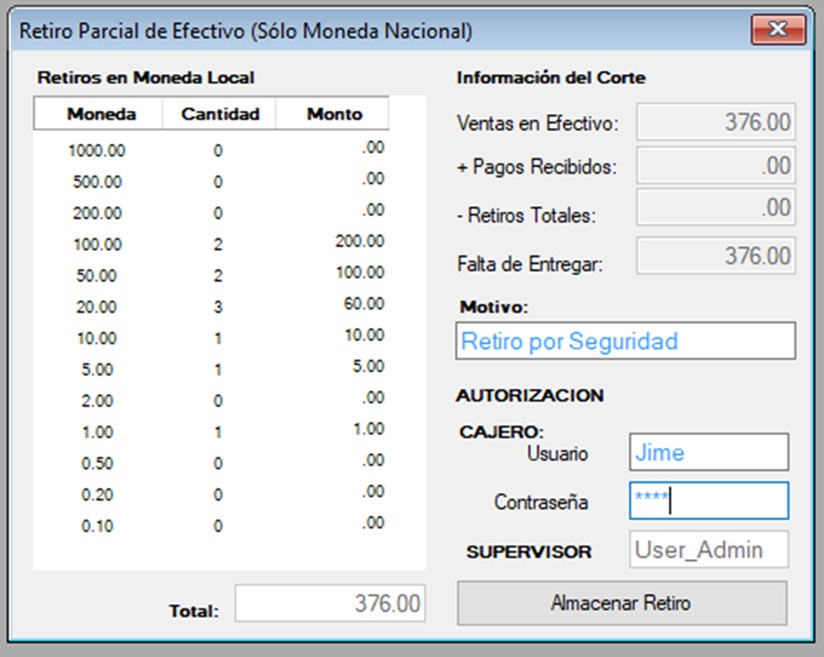
Task: Close the Retiro Parcial de Efectivo dialog
Action: (x=778, y=30)
